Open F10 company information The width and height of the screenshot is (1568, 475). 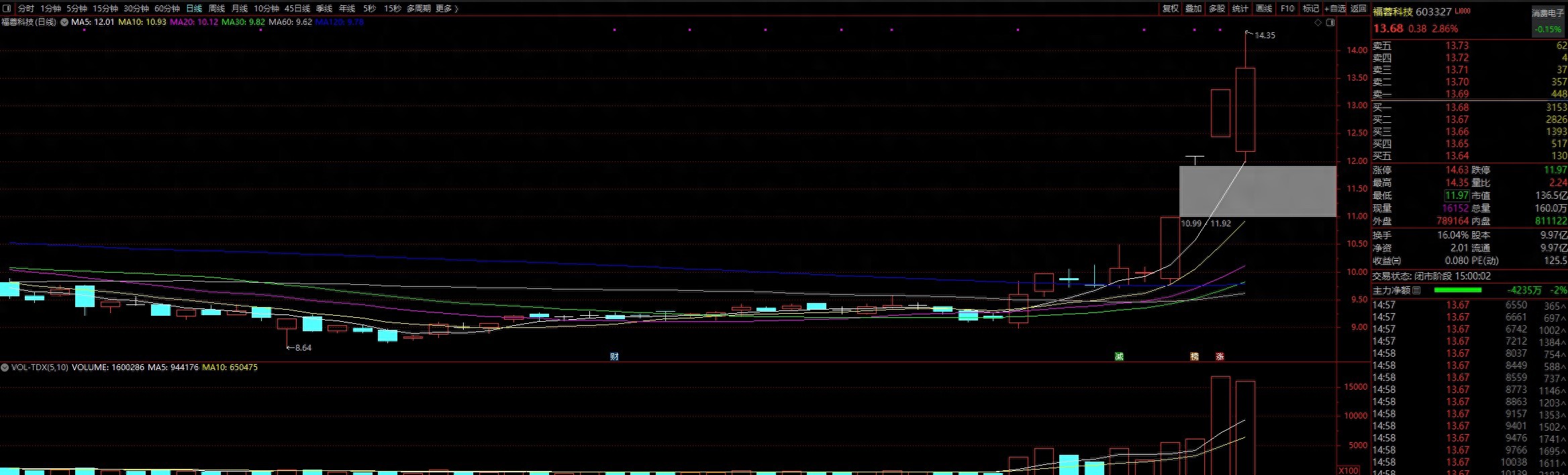(x=1287, y=9)
